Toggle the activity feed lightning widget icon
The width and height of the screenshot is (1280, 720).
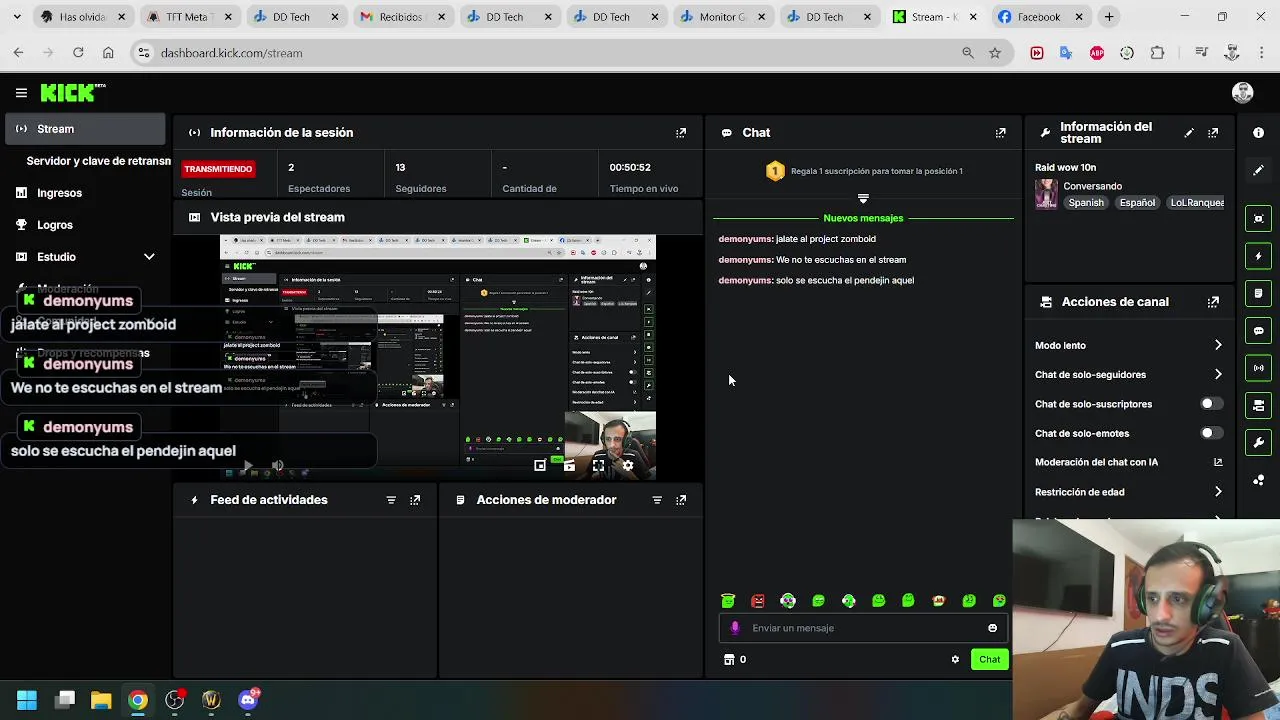click(x=1258, y=256)
